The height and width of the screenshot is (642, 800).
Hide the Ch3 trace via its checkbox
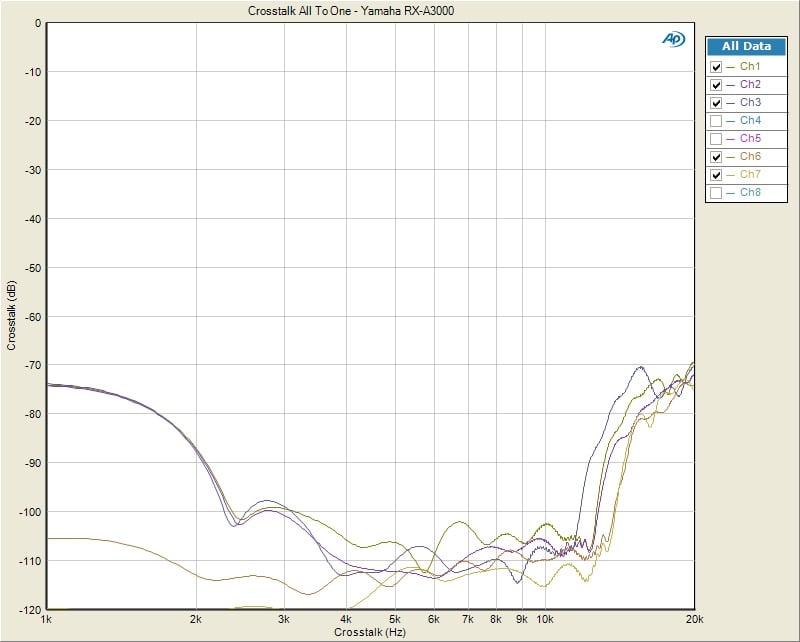(x=716, y=103)
